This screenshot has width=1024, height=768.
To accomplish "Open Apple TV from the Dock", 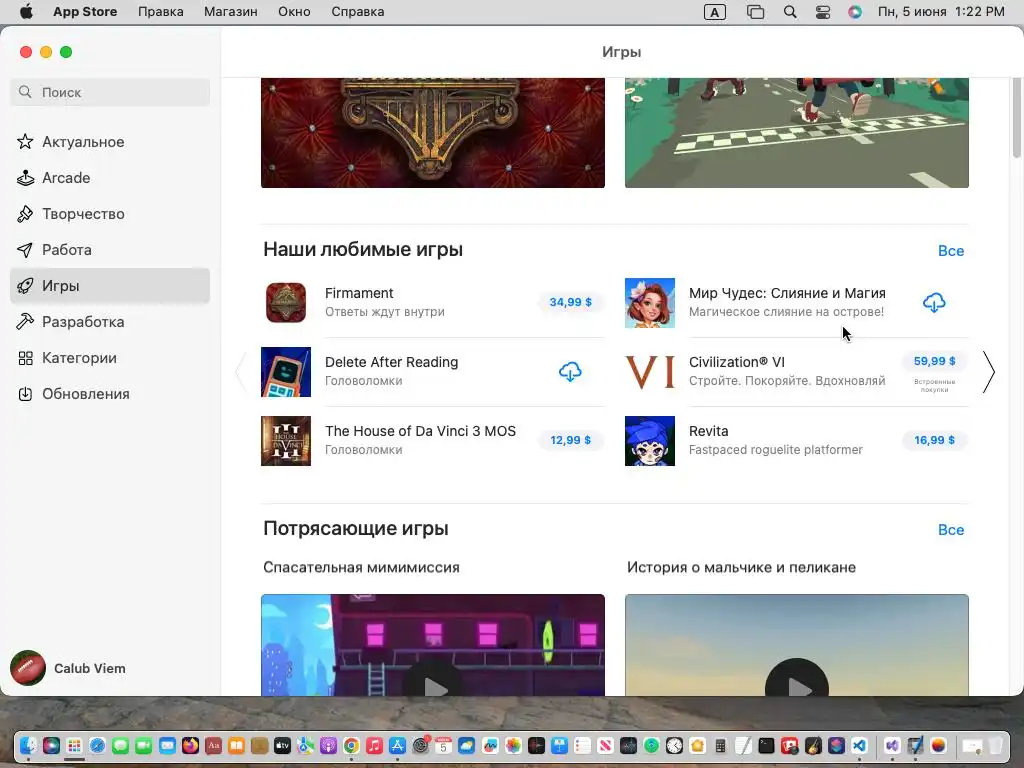I will pos(282,745).
